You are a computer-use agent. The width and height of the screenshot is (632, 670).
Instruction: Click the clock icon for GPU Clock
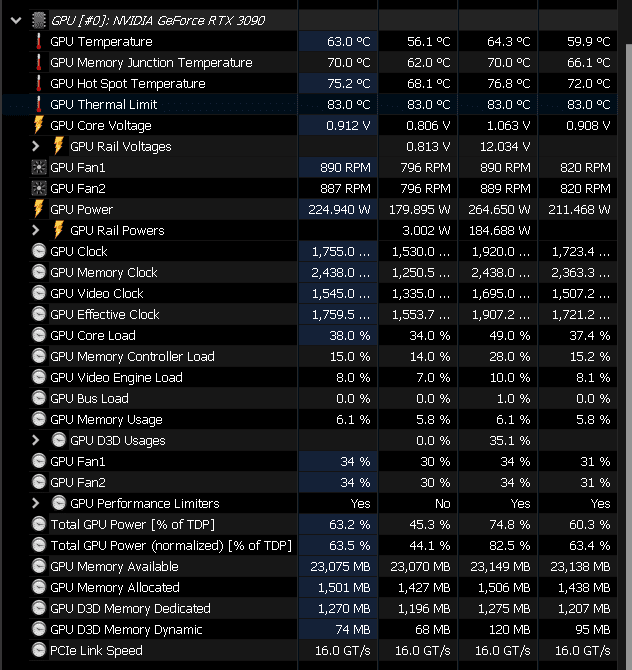coord(39,251)
